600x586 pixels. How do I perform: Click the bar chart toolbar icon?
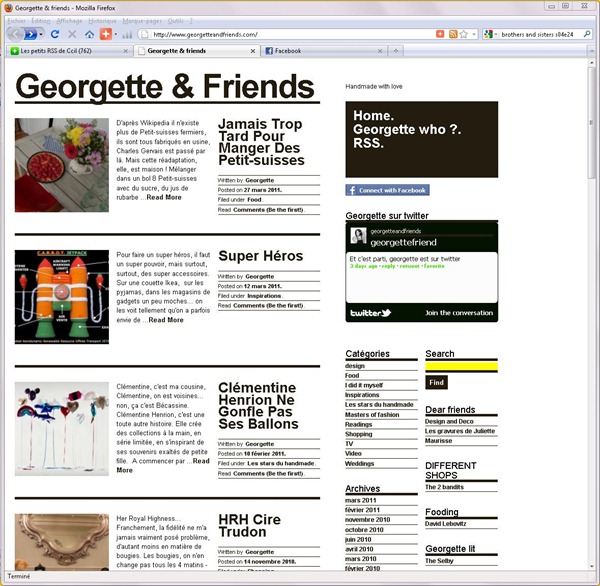tap(127, 35)
